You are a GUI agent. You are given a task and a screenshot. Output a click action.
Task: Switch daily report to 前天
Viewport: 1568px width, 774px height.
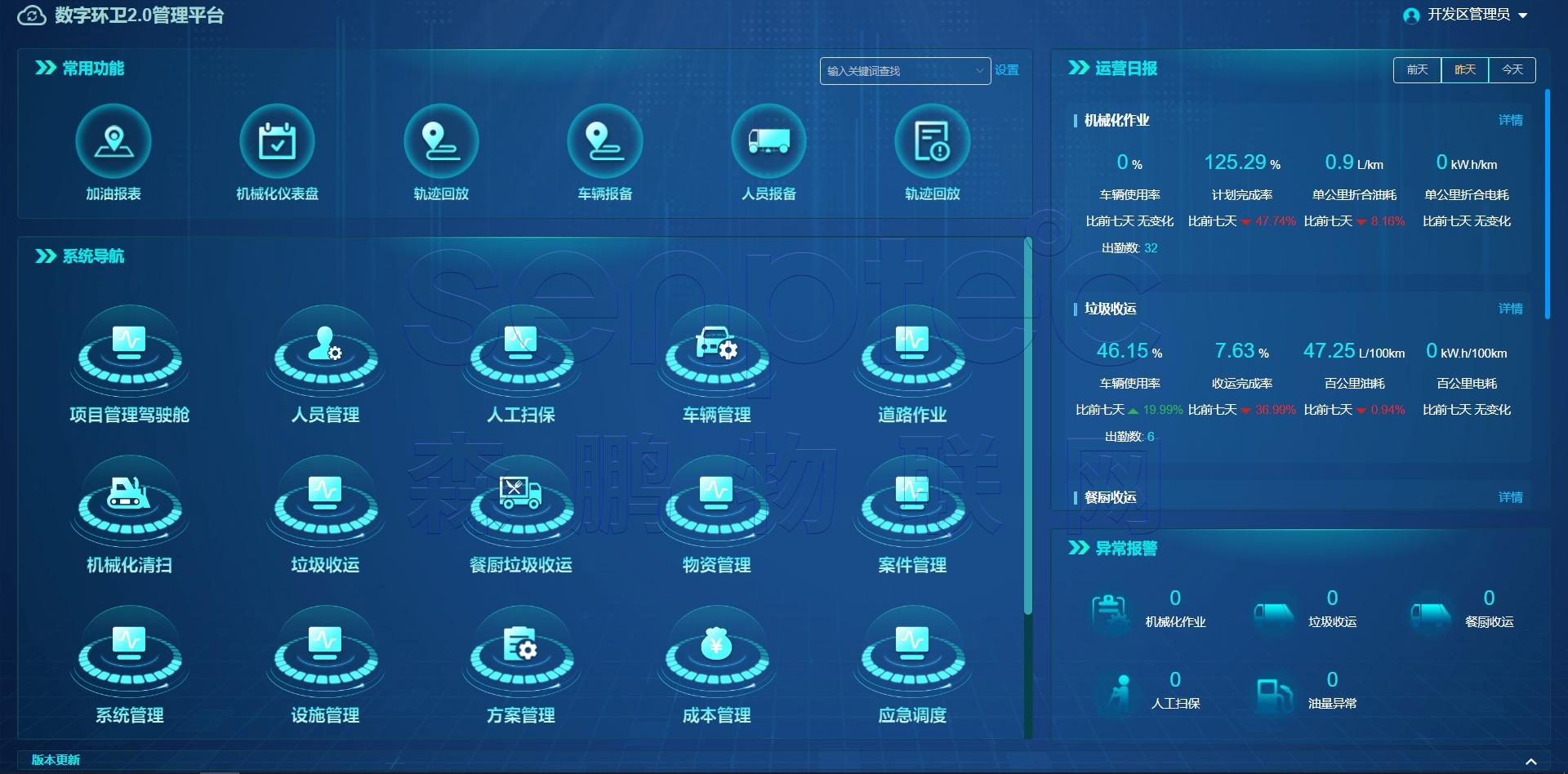click(1417, 70)
